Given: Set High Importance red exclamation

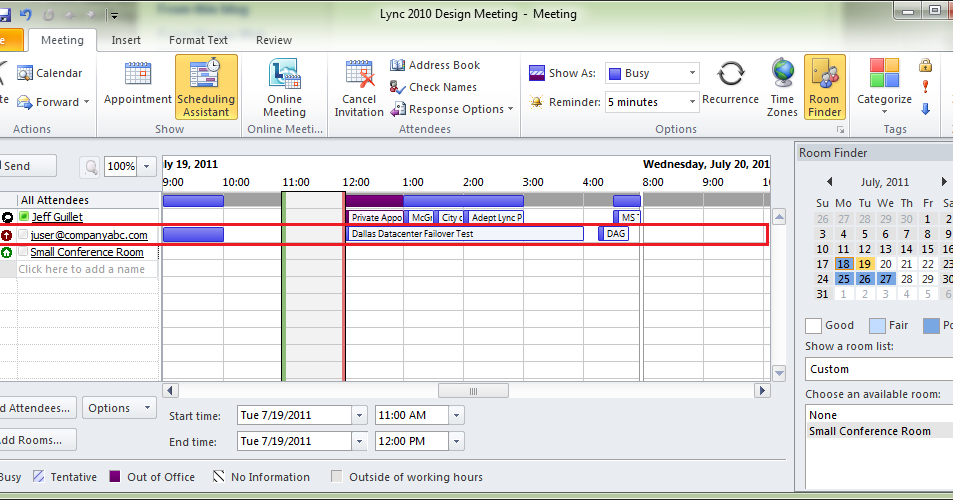Looking at the screenshot, I should click(x=926, y=87).
